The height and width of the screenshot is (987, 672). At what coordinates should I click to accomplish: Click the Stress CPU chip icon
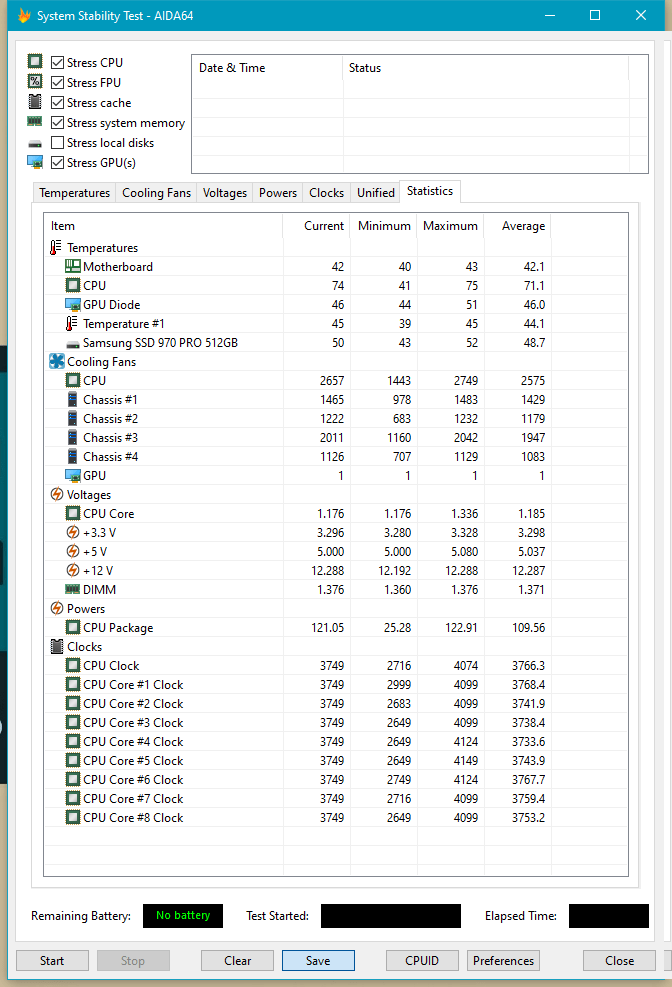[x=35, y=61]
